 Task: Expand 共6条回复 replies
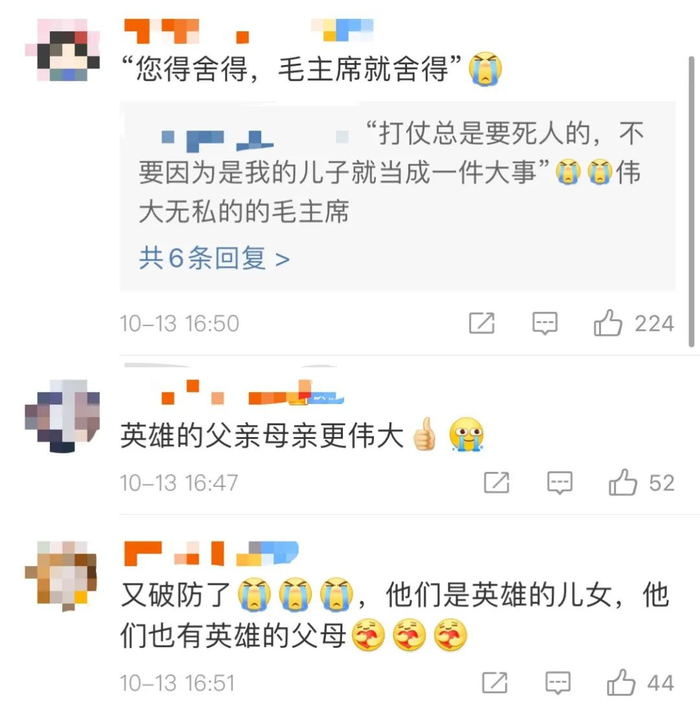click(215, 258)
